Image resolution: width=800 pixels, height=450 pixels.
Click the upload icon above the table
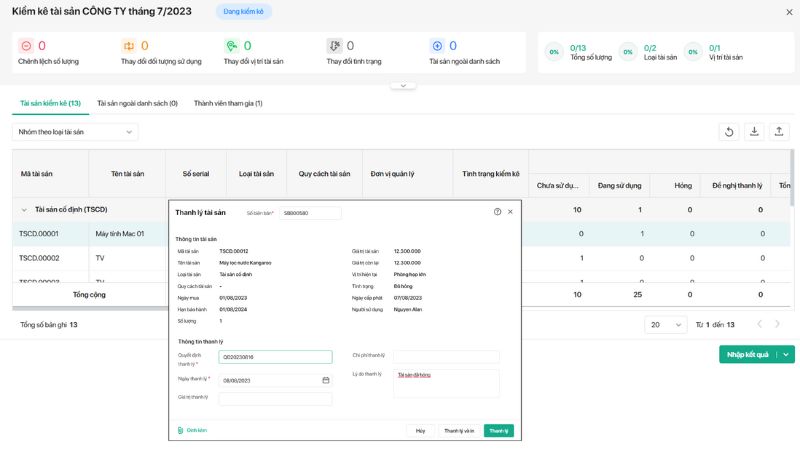[780, 132]
